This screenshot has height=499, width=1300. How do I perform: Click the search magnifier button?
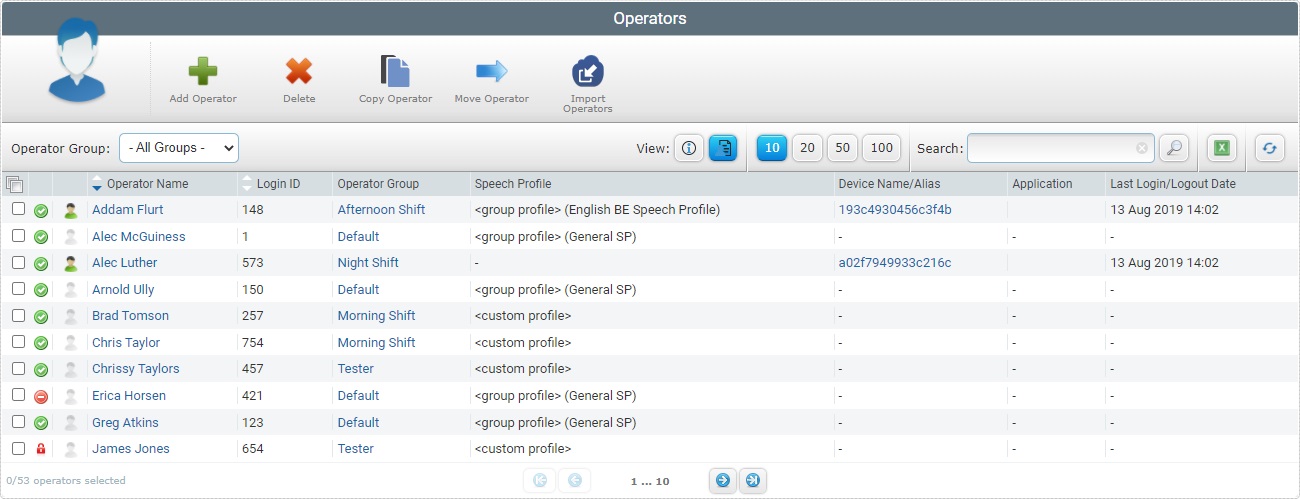(x=1174, y=148)
